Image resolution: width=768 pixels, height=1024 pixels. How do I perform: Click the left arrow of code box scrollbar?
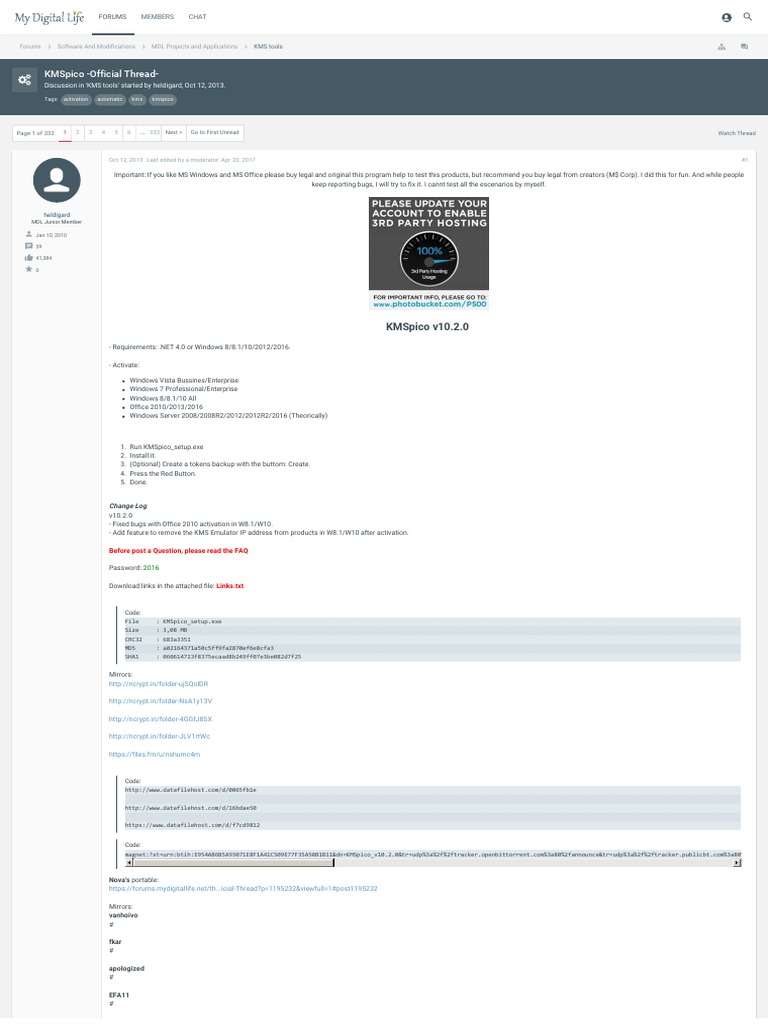(x=129, y=863)
